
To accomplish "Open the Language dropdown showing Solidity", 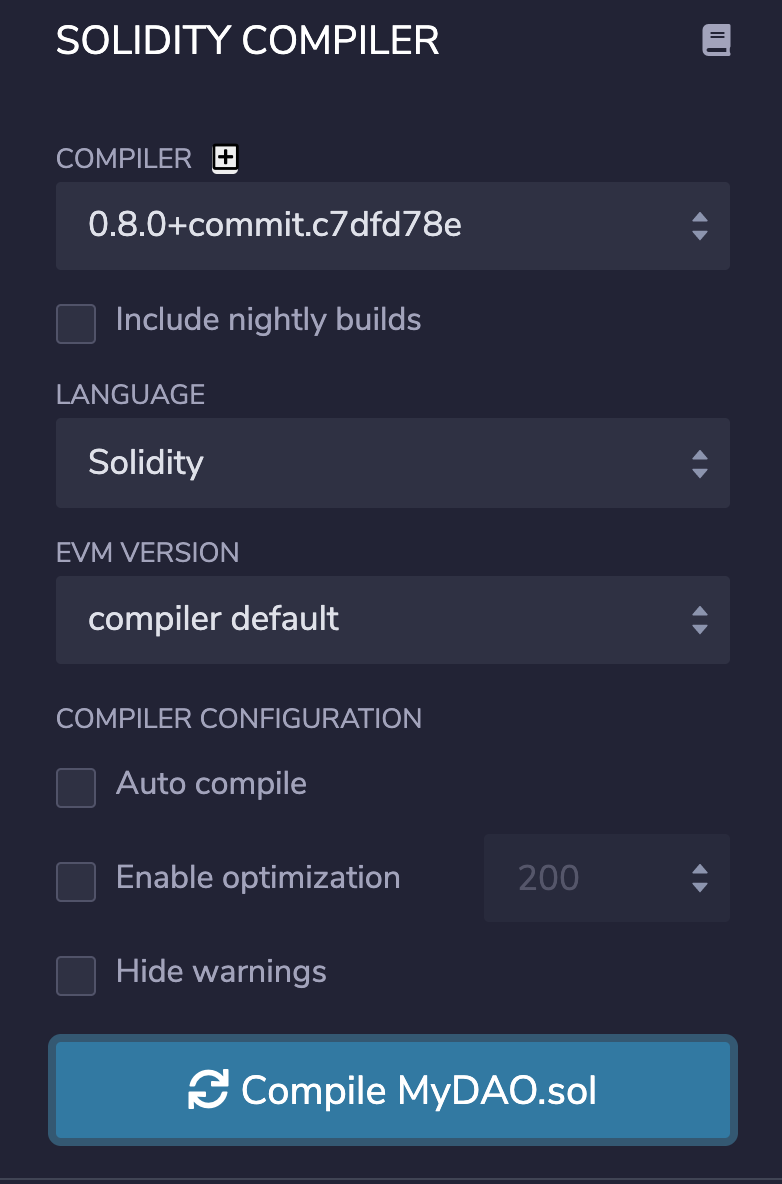I will [393, 463].
